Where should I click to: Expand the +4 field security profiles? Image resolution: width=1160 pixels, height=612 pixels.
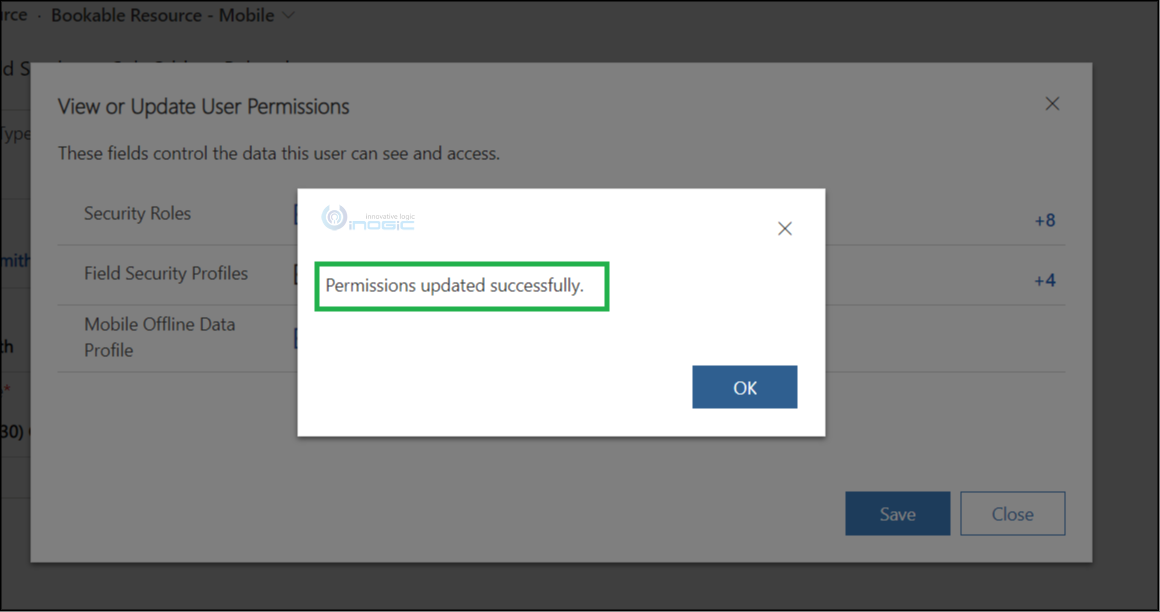click(1045, 280)
